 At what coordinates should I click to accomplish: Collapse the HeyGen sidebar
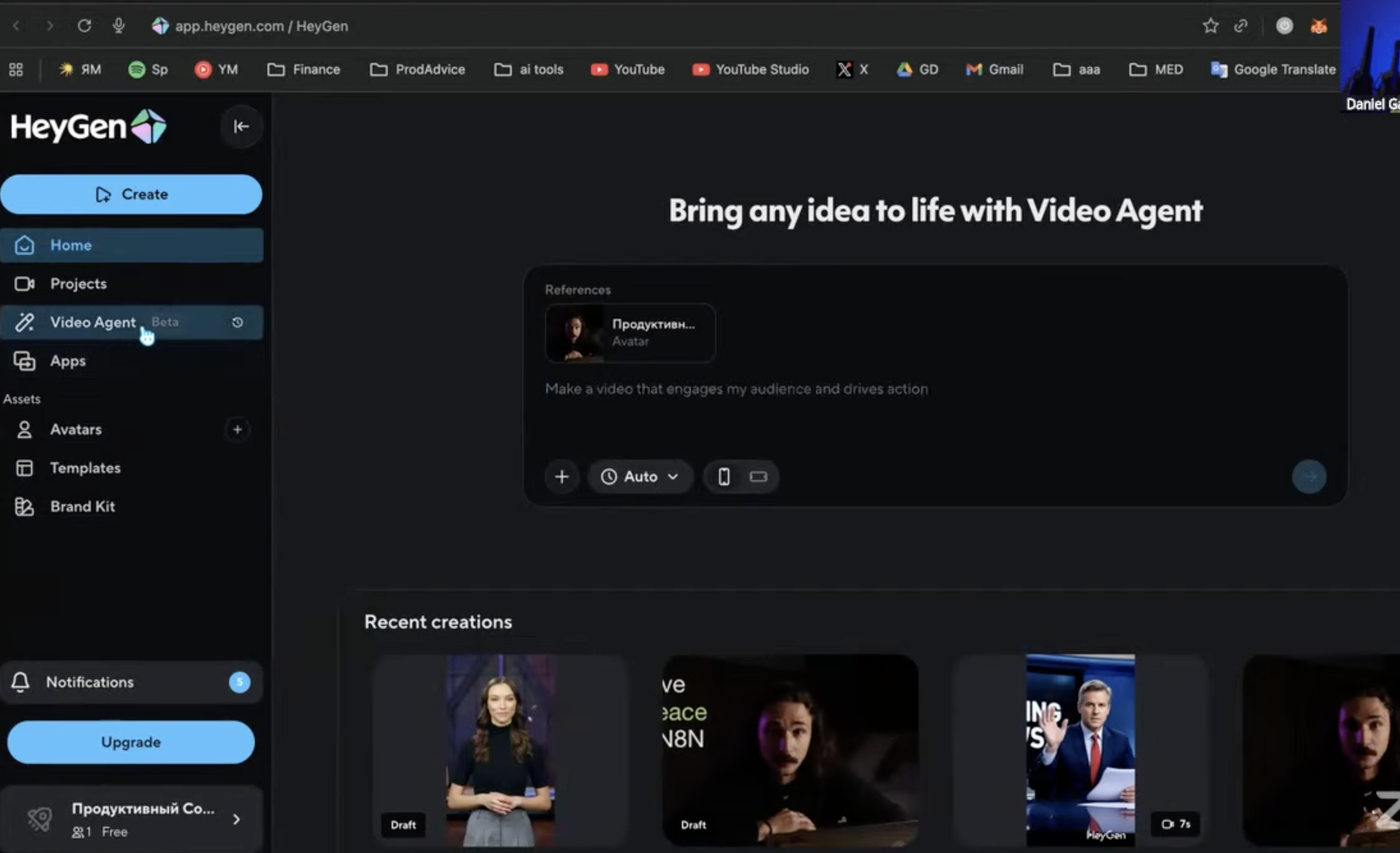point(241,126)
